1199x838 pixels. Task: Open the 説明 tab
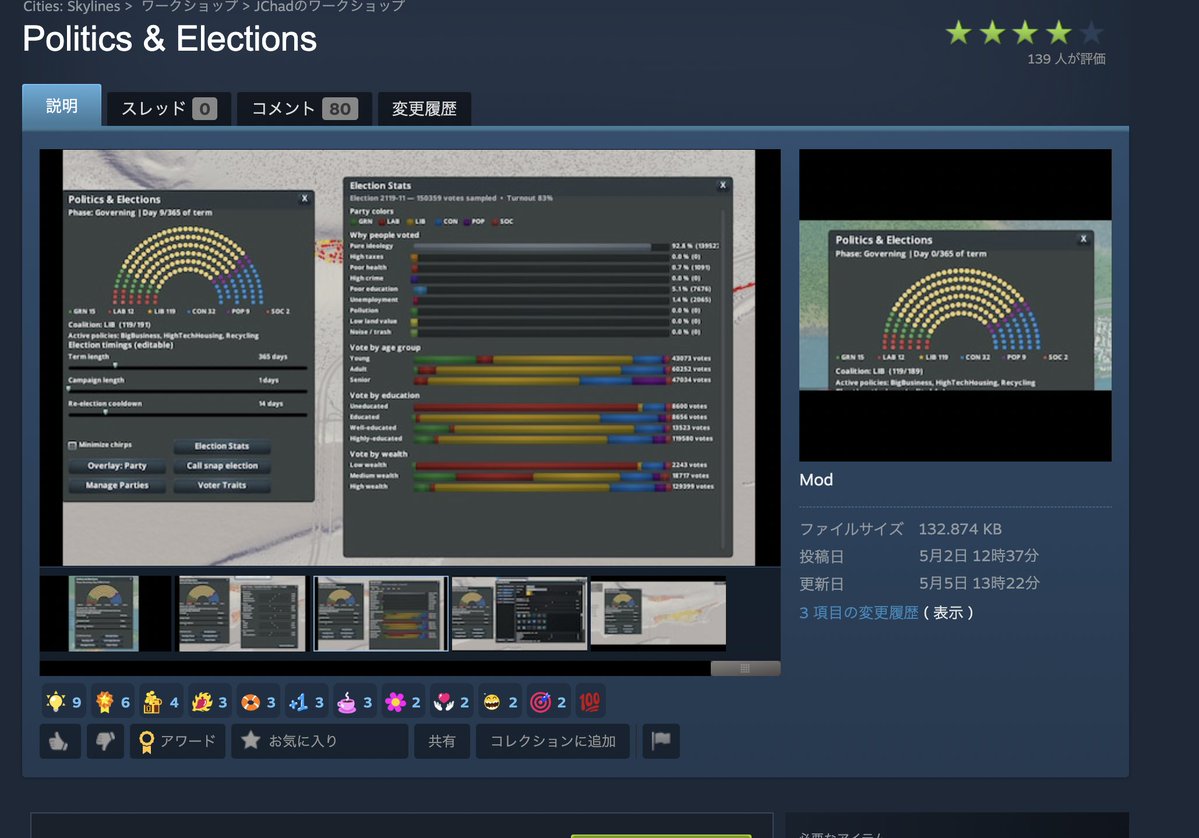tap(62, 106)
